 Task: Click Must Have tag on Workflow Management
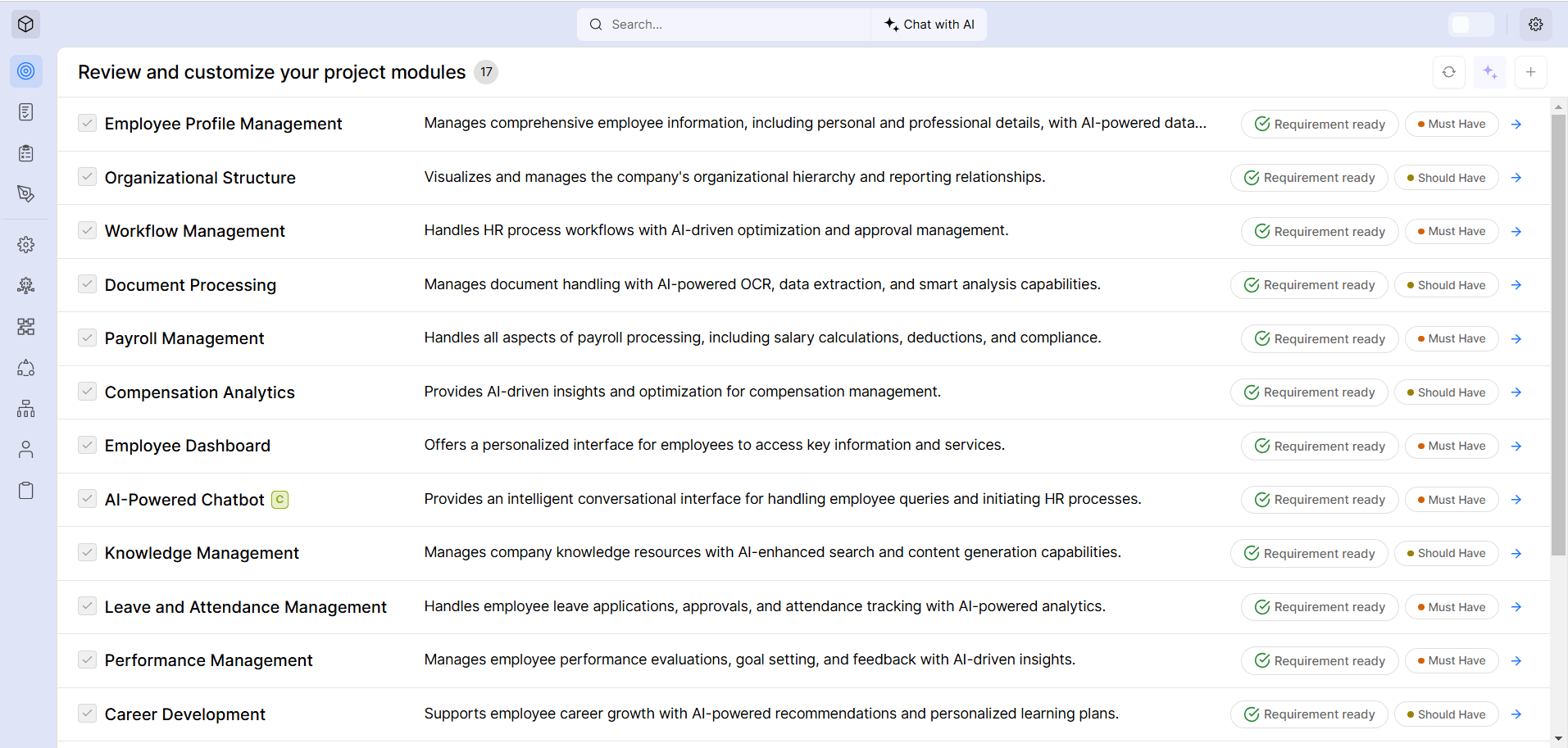point(1452,232)
